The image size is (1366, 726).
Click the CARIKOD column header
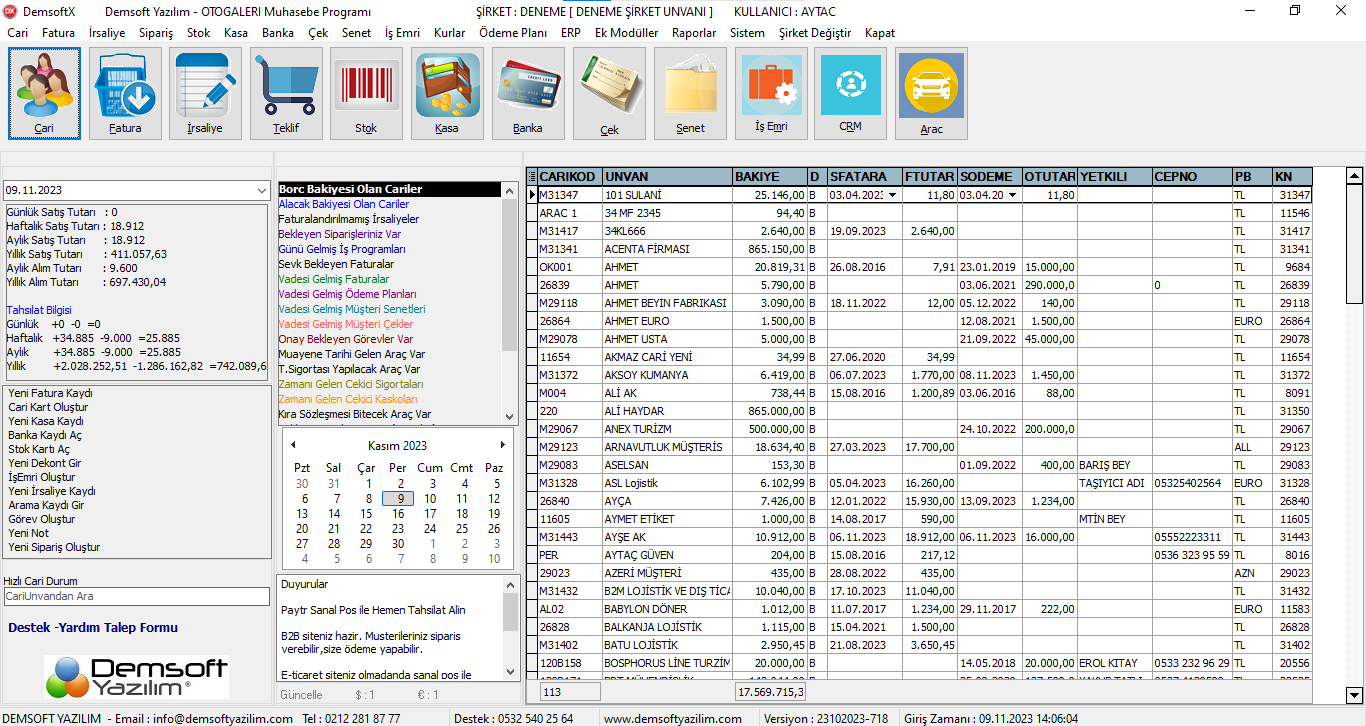[570, 177]
